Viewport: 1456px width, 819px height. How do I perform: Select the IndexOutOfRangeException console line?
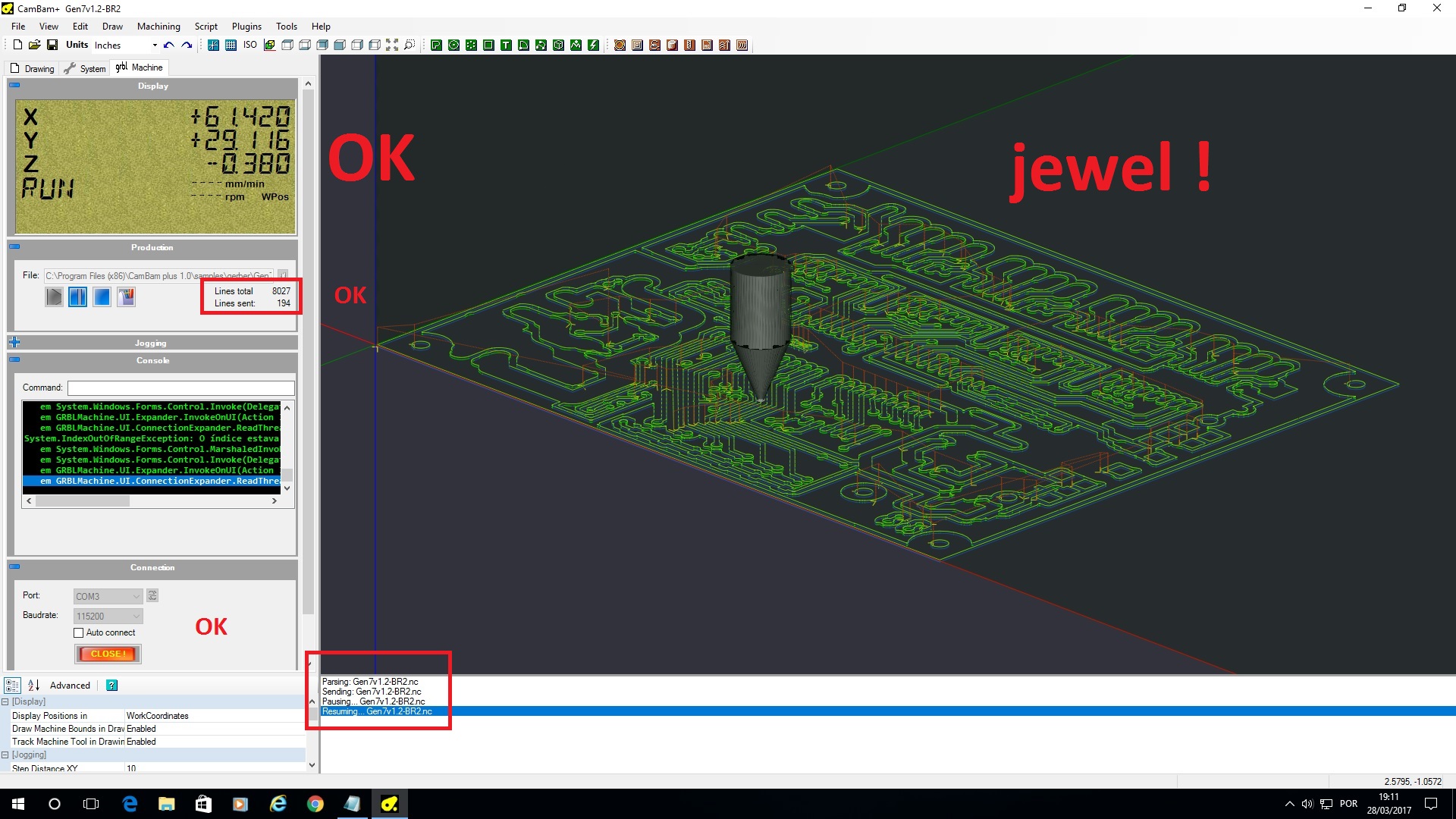click(152, 438)
